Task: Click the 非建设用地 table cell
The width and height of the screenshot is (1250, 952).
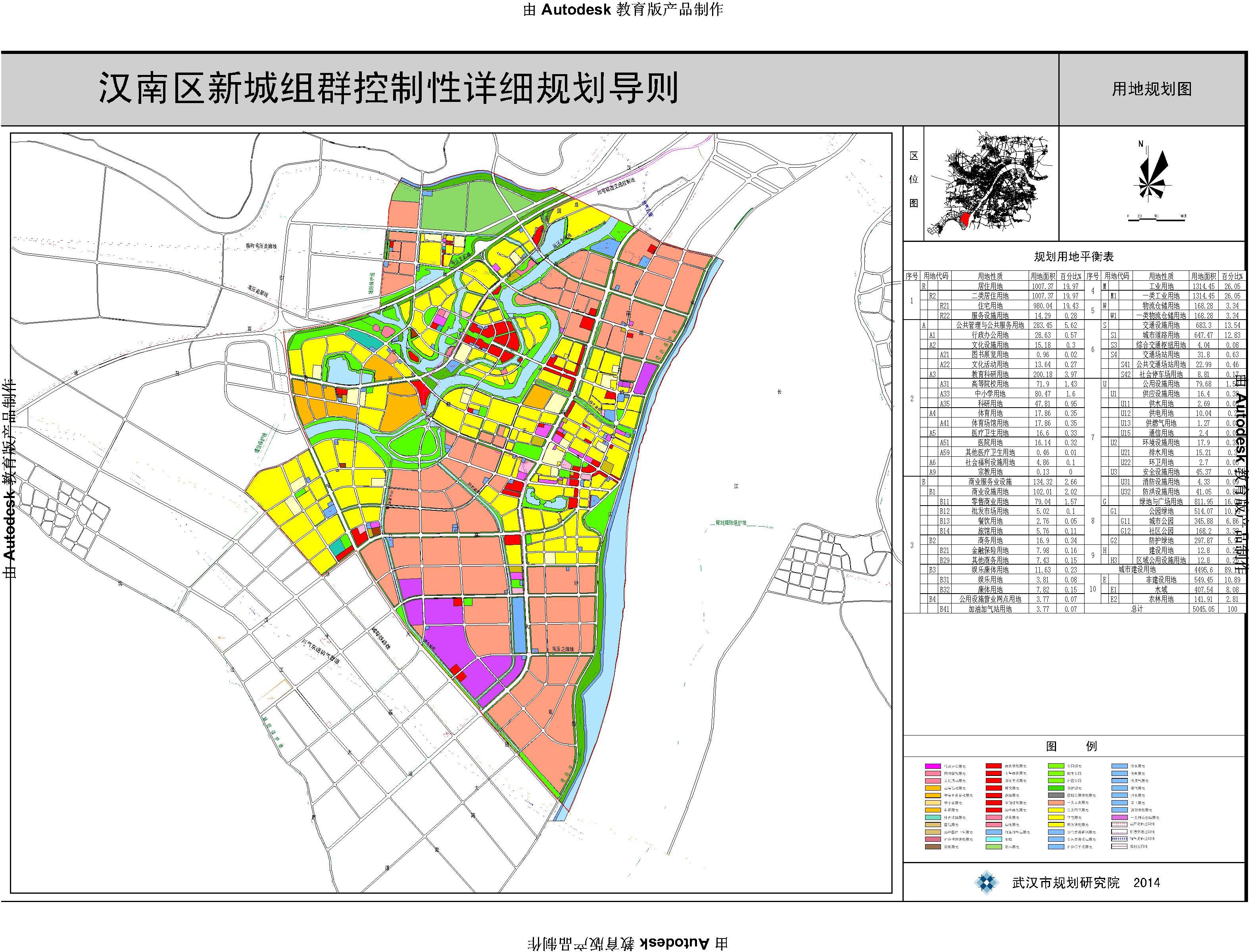Action: (1161, 580)
